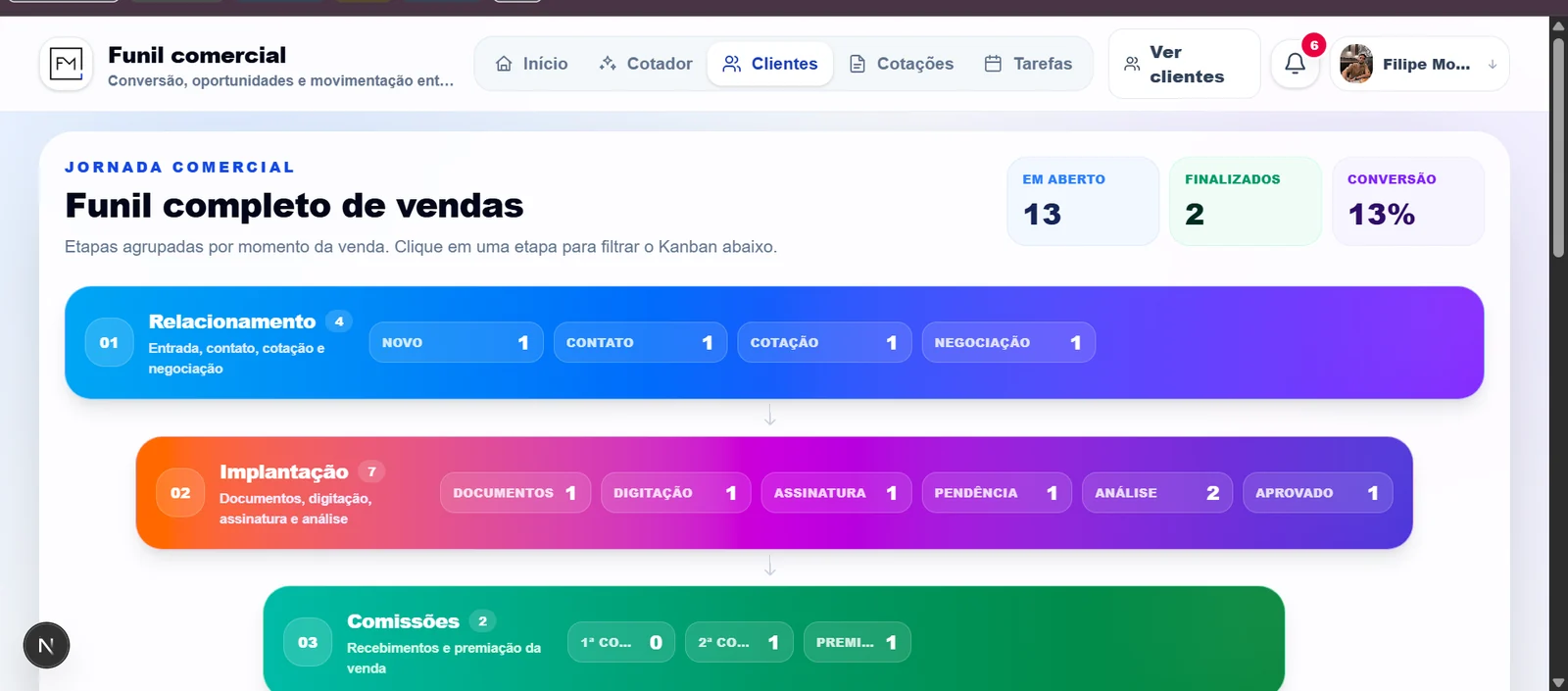Click the people icon beside Clientes
The height and width of the screenshot is (691, 1568).
click(731, 64)
